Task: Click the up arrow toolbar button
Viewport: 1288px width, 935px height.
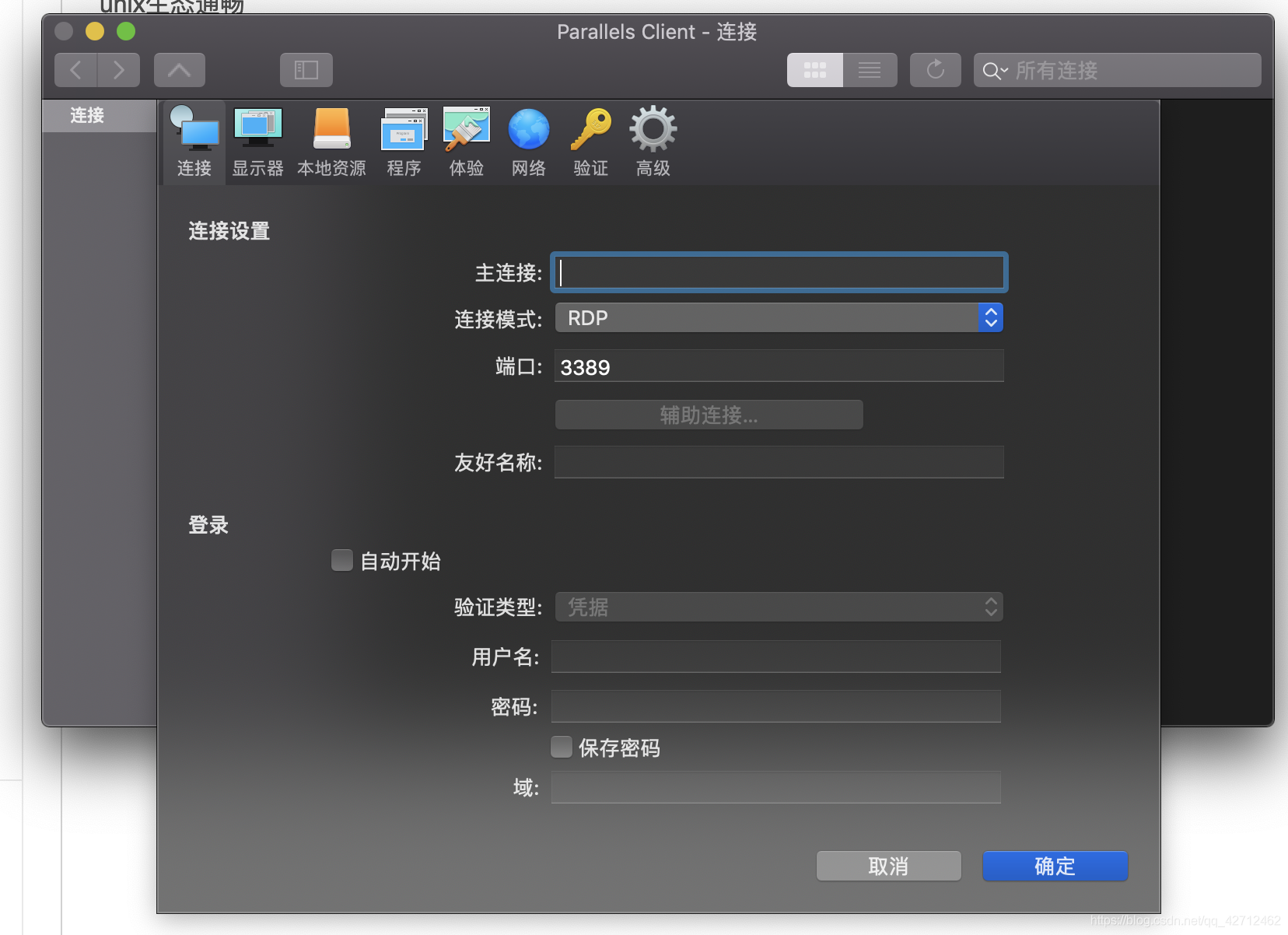Action: pos(180,70)
